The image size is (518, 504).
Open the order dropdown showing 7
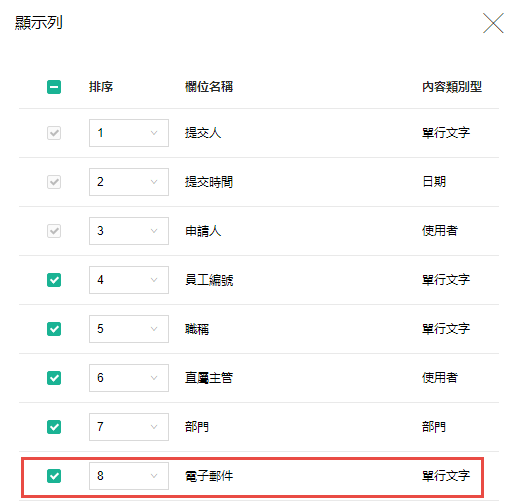tap(129, 427)
